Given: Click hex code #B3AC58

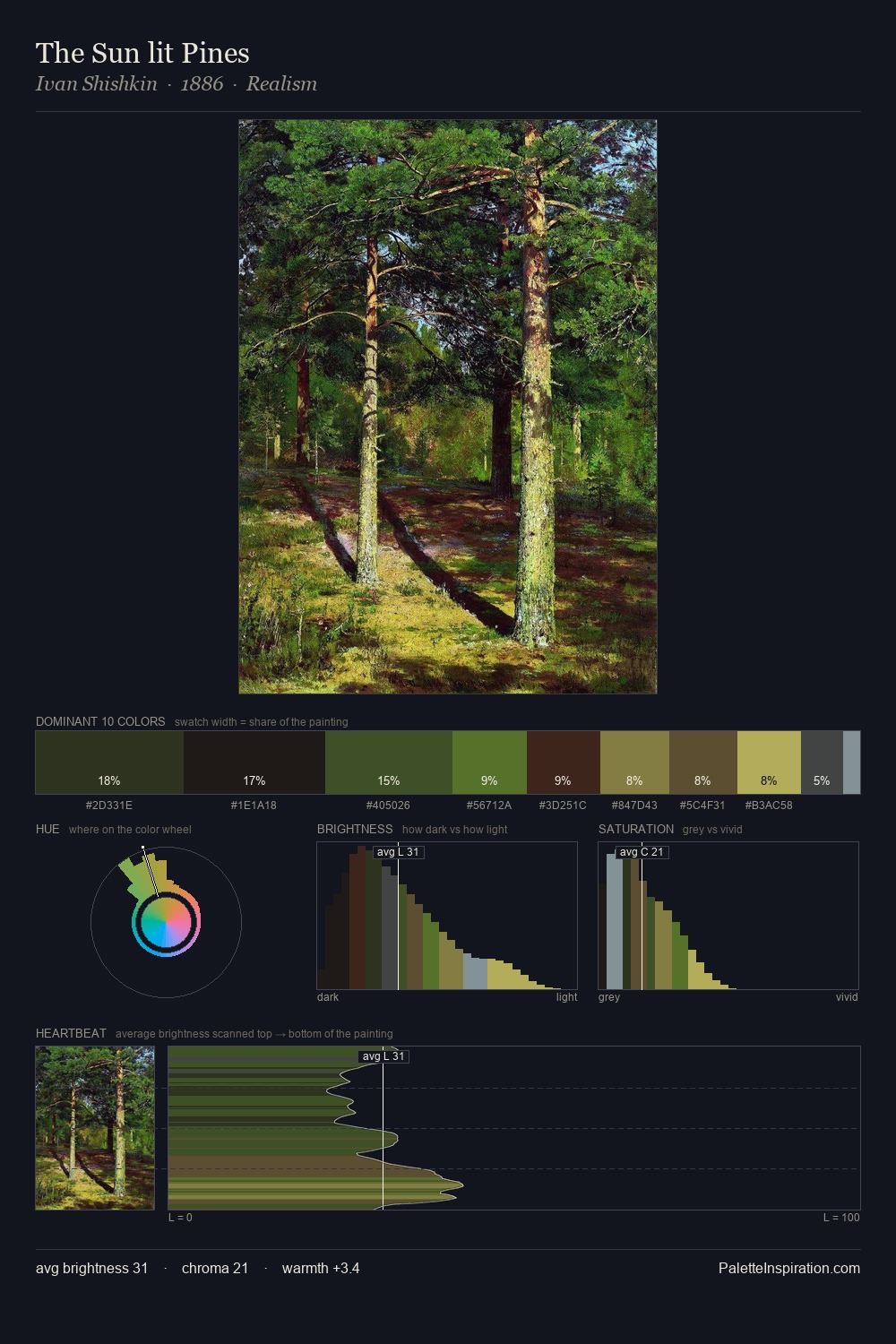Looking at the screenshot, I should click(769, 806).
